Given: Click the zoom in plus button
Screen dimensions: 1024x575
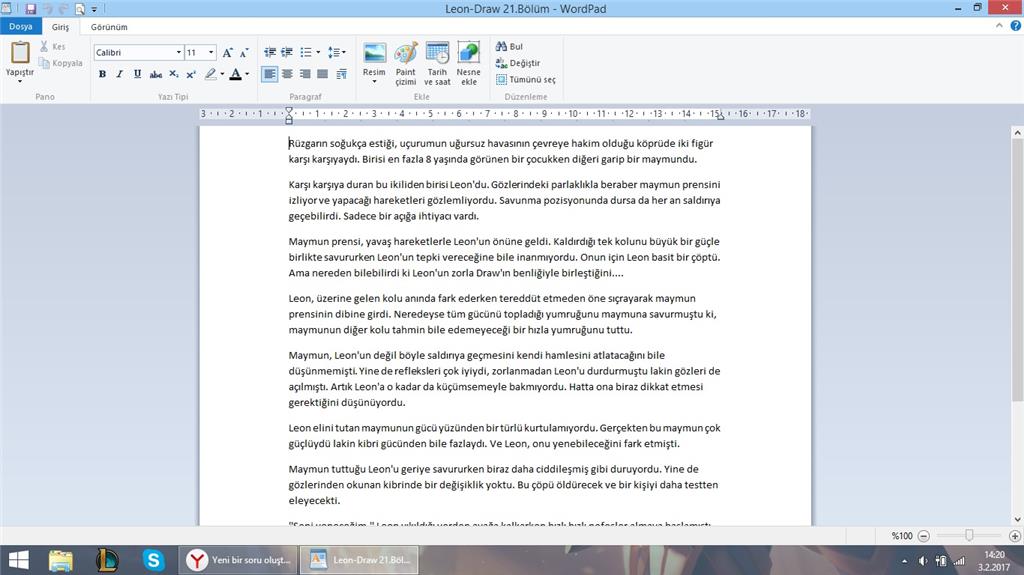Looking at the screenshot, I should (1015, 536).
